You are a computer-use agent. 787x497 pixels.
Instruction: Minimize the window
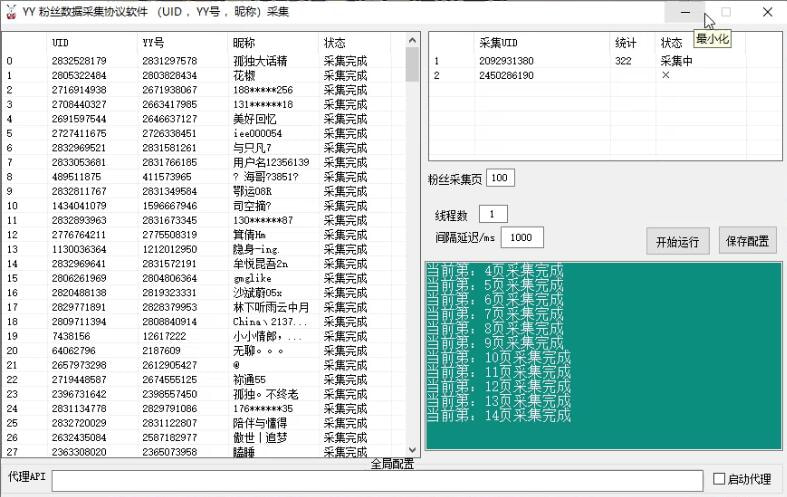pos(685,12)
